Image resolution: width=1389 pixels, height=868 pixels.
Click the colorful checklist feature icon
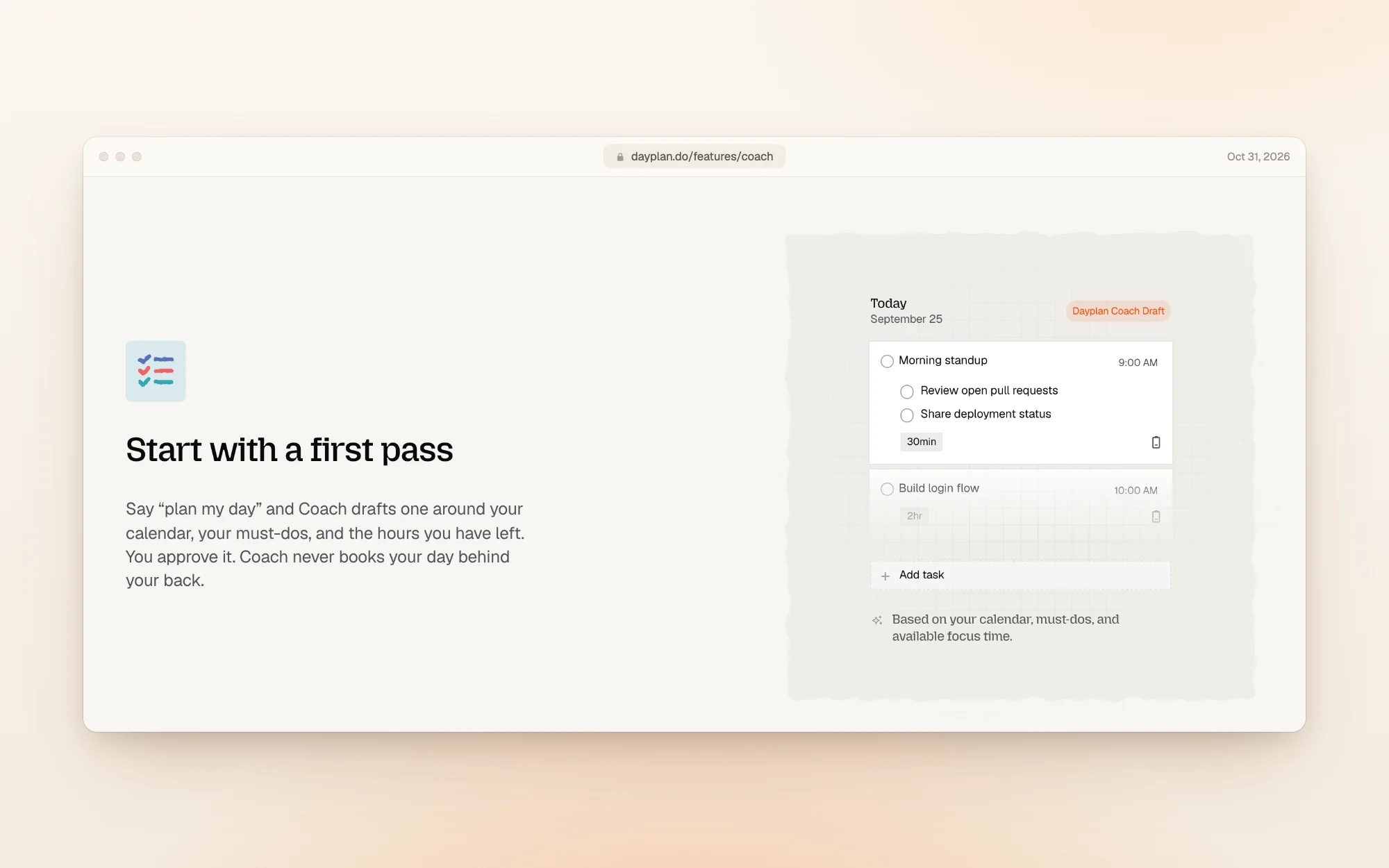(156, 371)
